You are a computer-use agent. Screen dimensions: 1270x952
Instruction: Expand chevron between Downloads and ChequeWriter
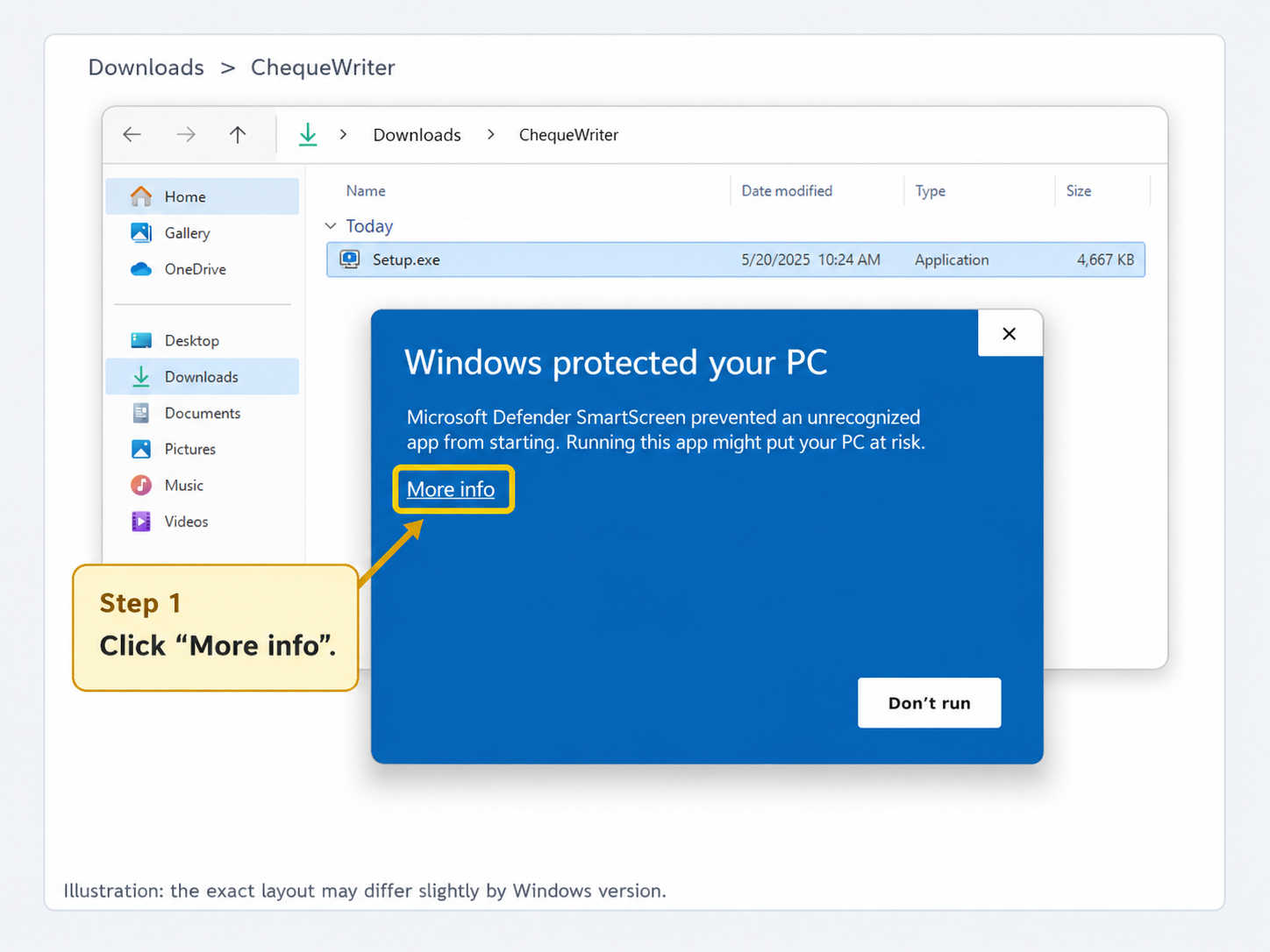click(x=490, y=134)
